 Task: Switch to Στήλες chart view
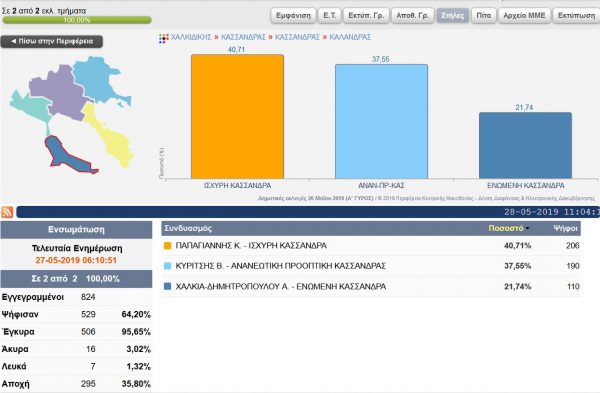click(453, 16)
